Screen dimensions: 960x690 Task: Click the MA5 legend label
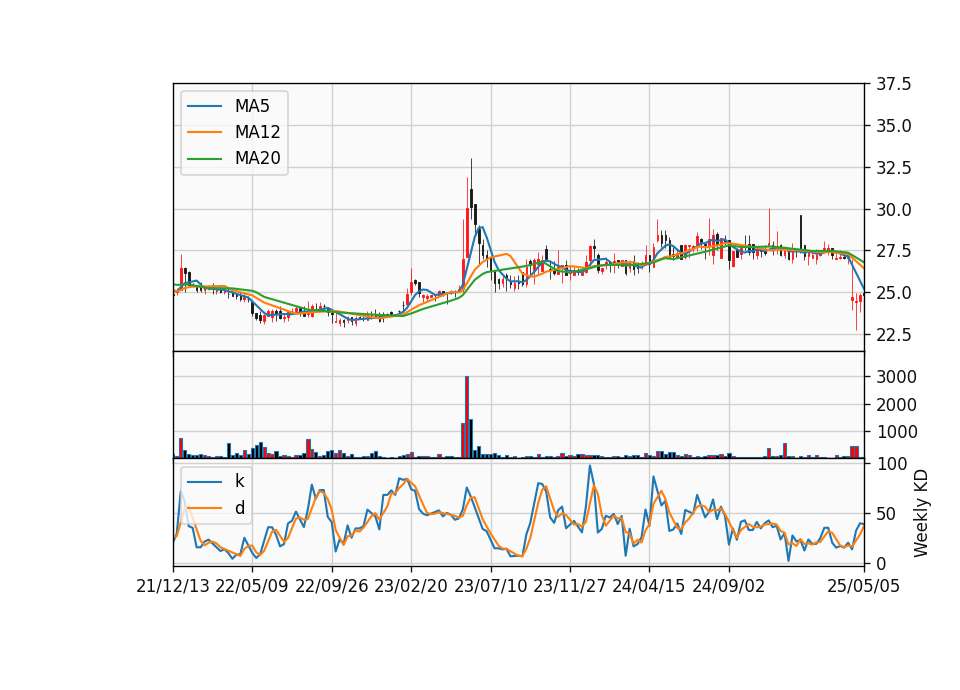pyautogui.click(x=252, y=106)
